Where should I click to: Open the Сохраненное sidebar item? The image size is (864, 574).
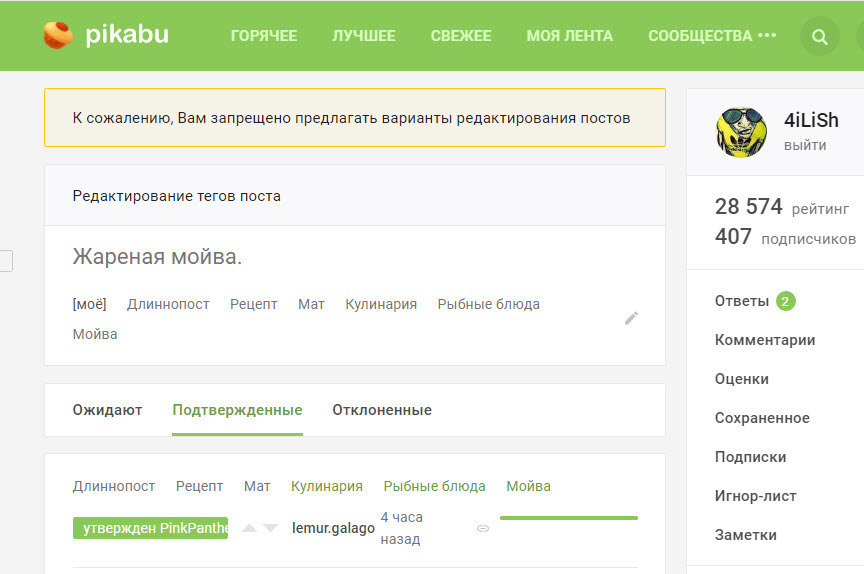[x=762, y=418]
